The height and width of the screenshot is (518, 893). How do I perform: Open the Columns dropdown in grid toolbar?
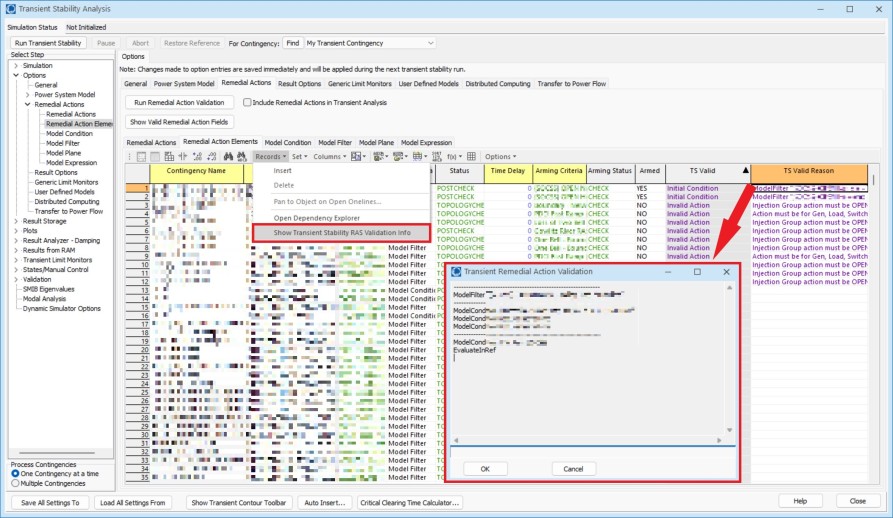330,156
